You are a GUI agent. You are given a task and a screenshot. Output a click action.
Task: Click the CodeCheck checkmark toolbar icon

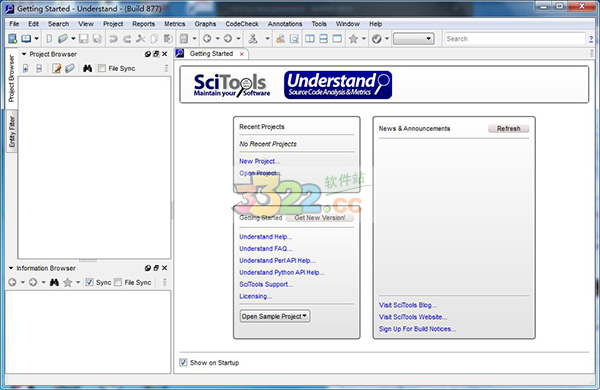point(377,39)
